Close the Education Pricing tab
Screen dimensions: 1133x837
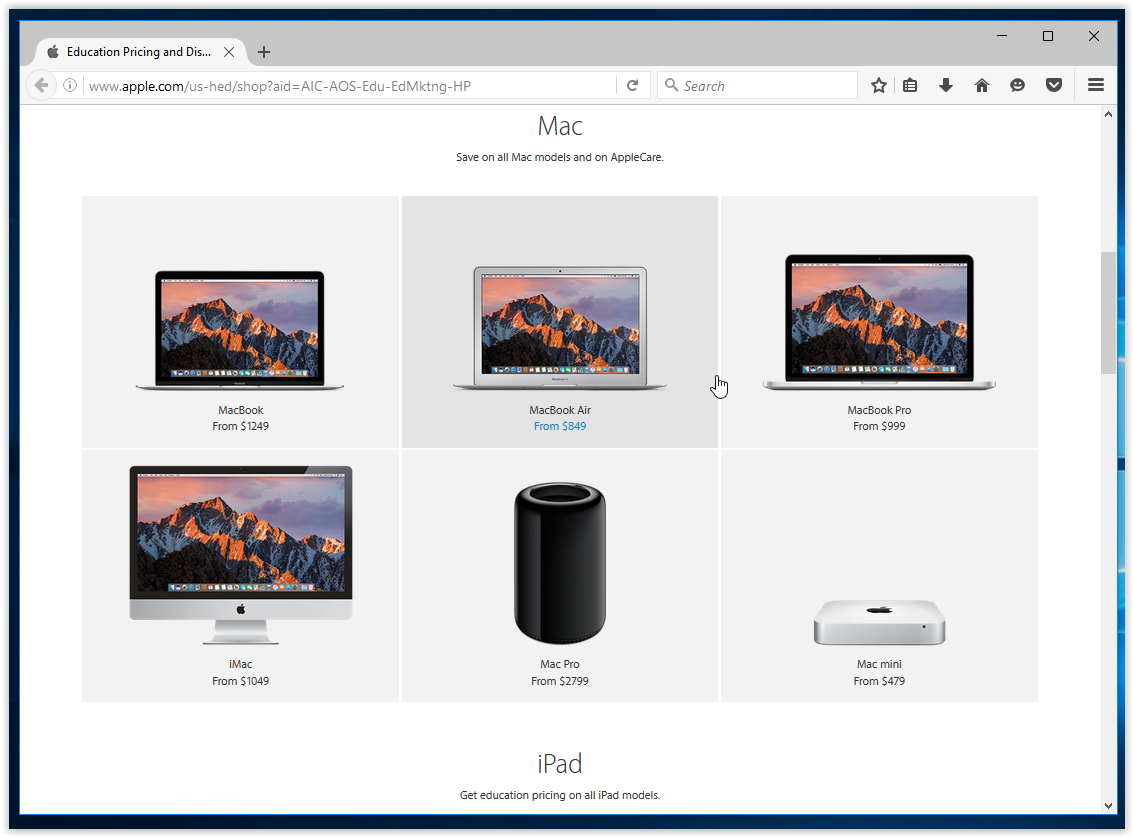(228, 52)
